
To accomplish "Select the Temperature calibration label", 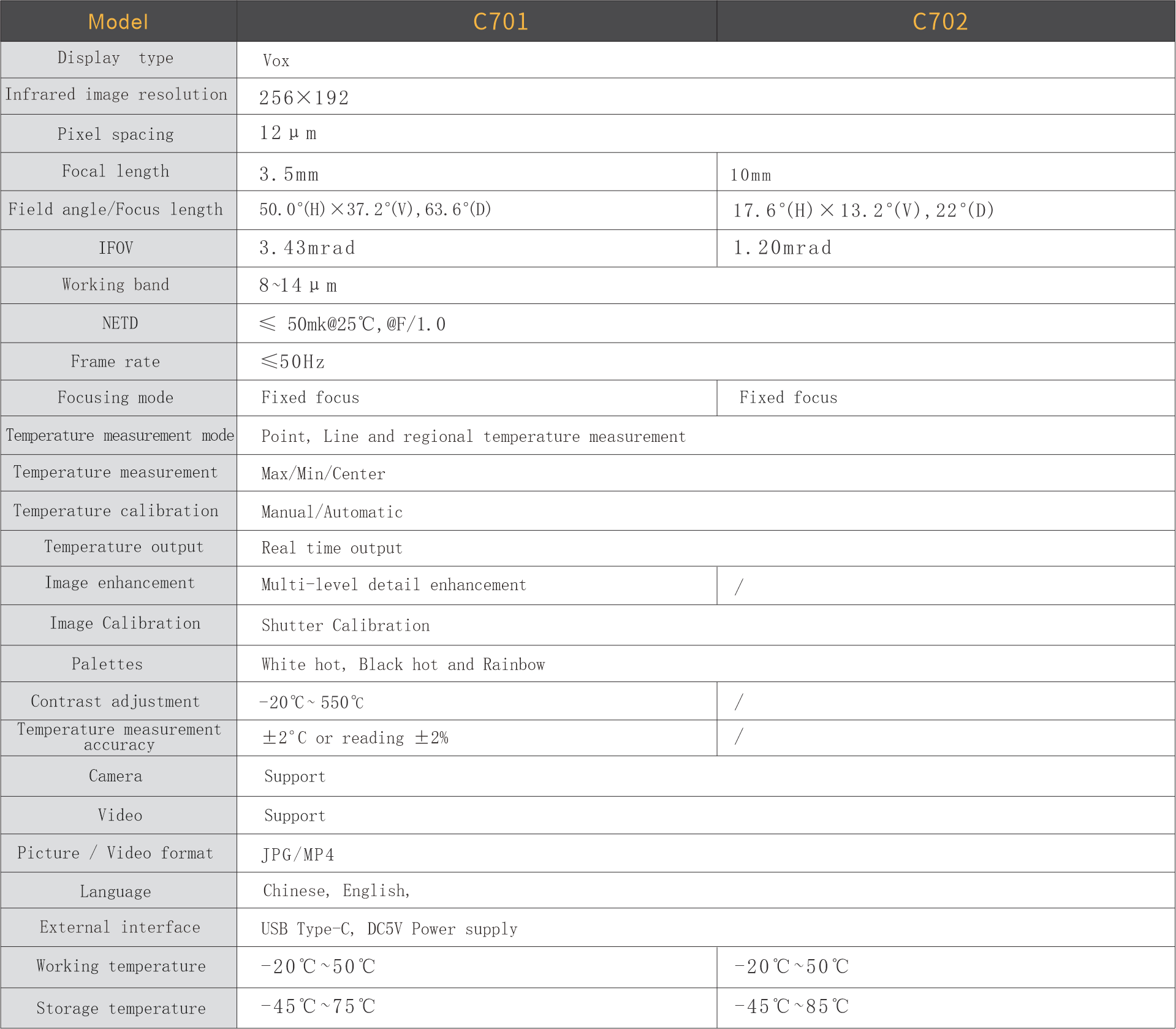I will 116,511.
